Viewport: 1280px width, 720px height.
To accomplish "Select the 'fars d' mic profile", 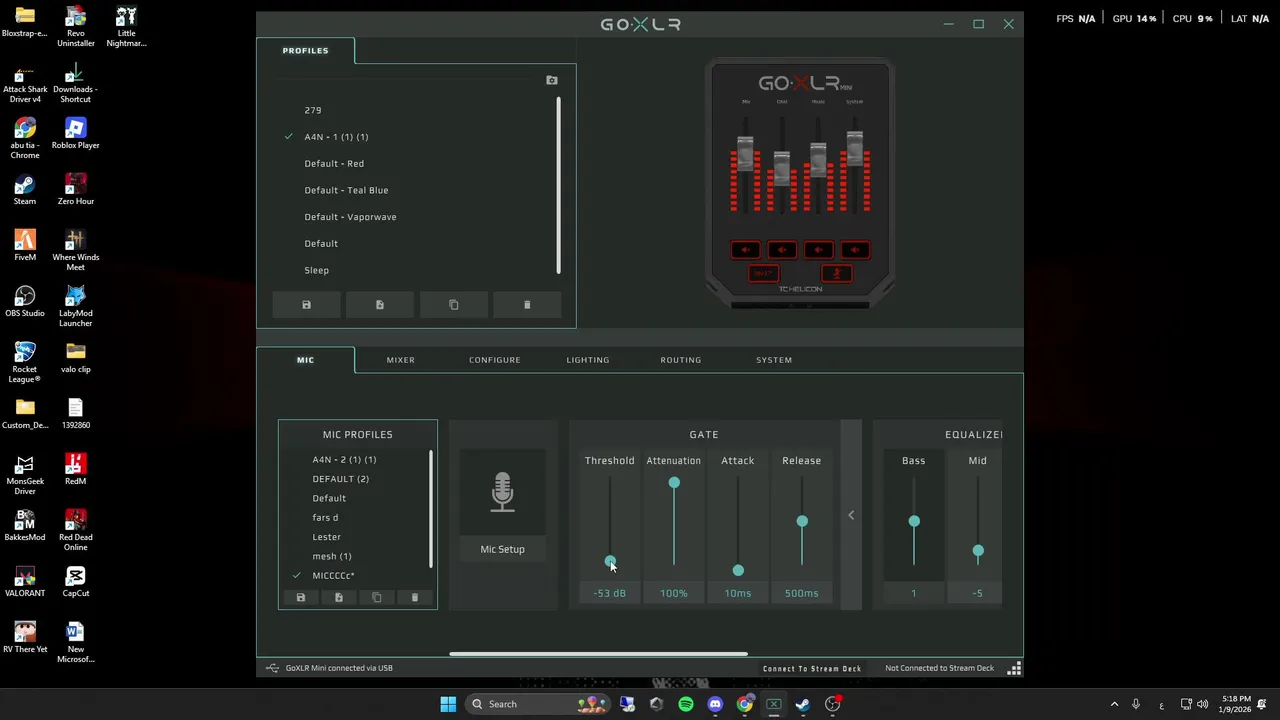I will [325, 518].
